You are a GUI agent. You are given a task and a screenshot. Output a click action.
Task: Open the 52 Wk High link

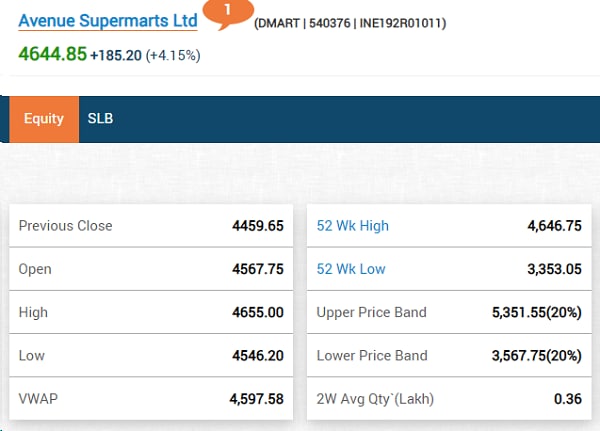click(352, 226)
